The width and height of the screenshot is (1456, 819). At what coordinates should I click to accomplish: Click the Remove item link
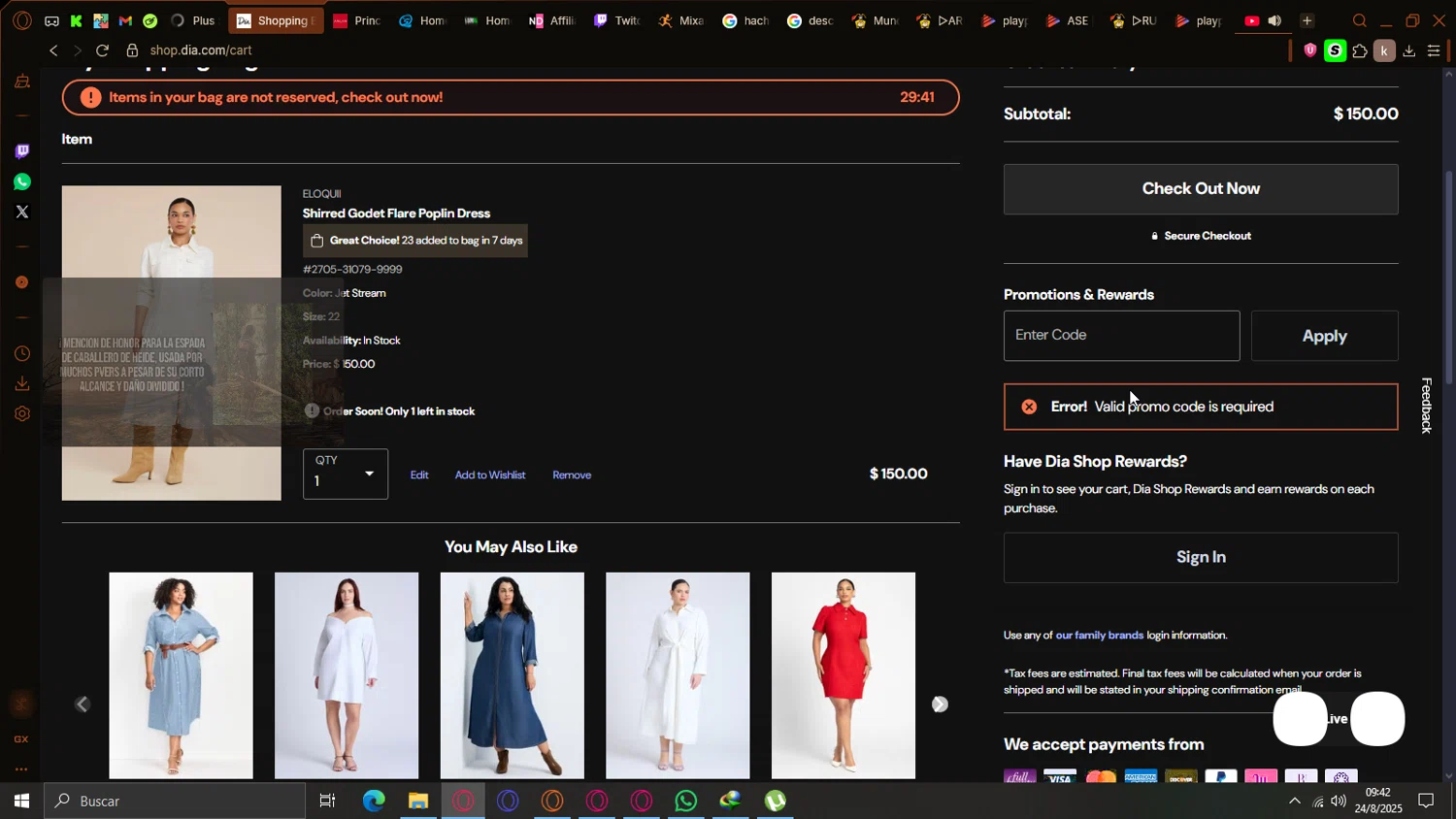(572, 475)
